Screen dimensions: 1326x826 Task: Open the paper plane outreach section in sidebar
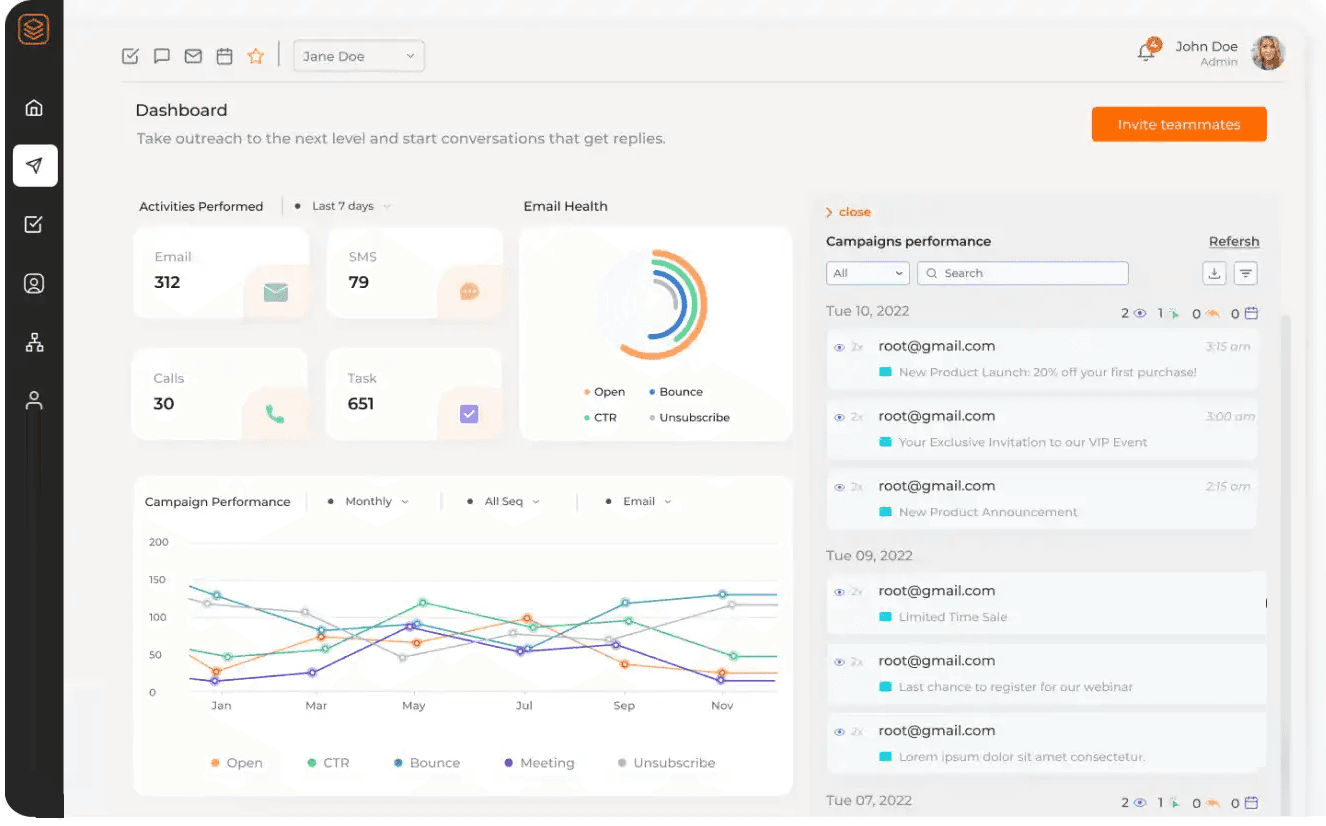[34, 165]
